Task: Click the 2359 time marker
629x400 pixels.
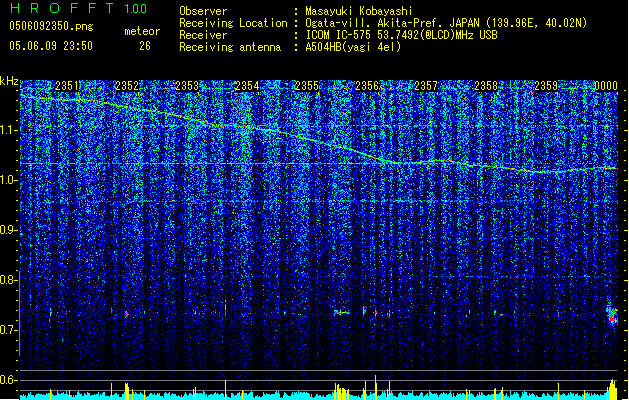Action: 546,86
